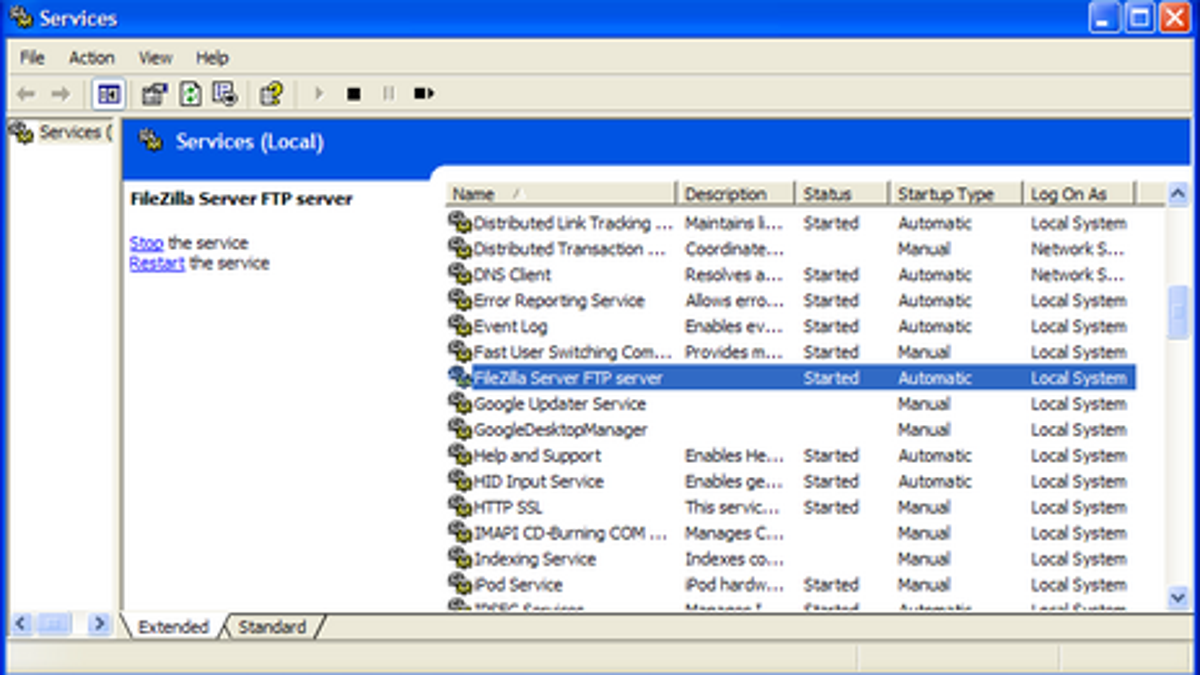This screenshot has width=1200, height=675.
Task: Click the Start Service play button
Action: click(319, 94)
